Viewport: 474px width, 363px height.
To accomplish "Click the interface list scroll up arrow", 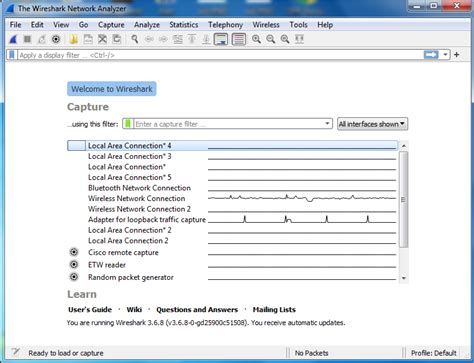I will point(404,146).
